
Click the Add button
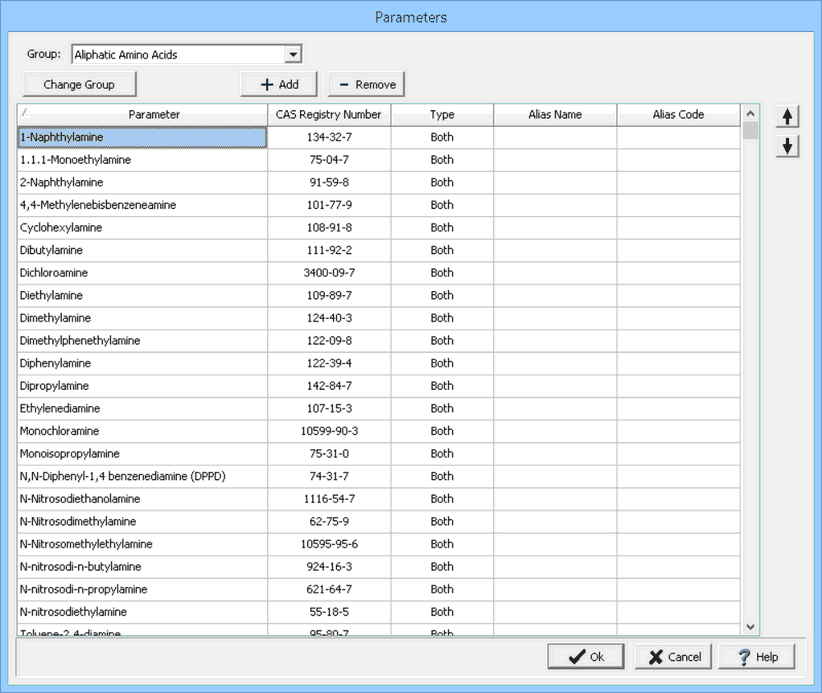[279, 85]
